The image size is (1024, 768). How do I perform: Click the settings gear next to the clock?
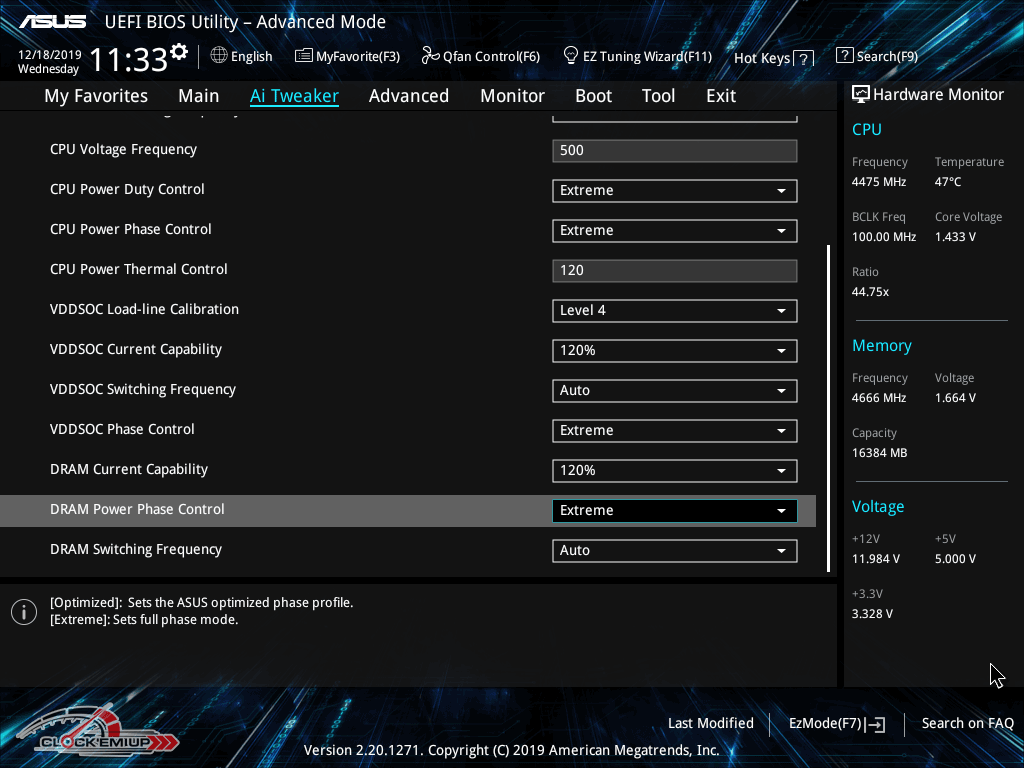click(179, 52)
